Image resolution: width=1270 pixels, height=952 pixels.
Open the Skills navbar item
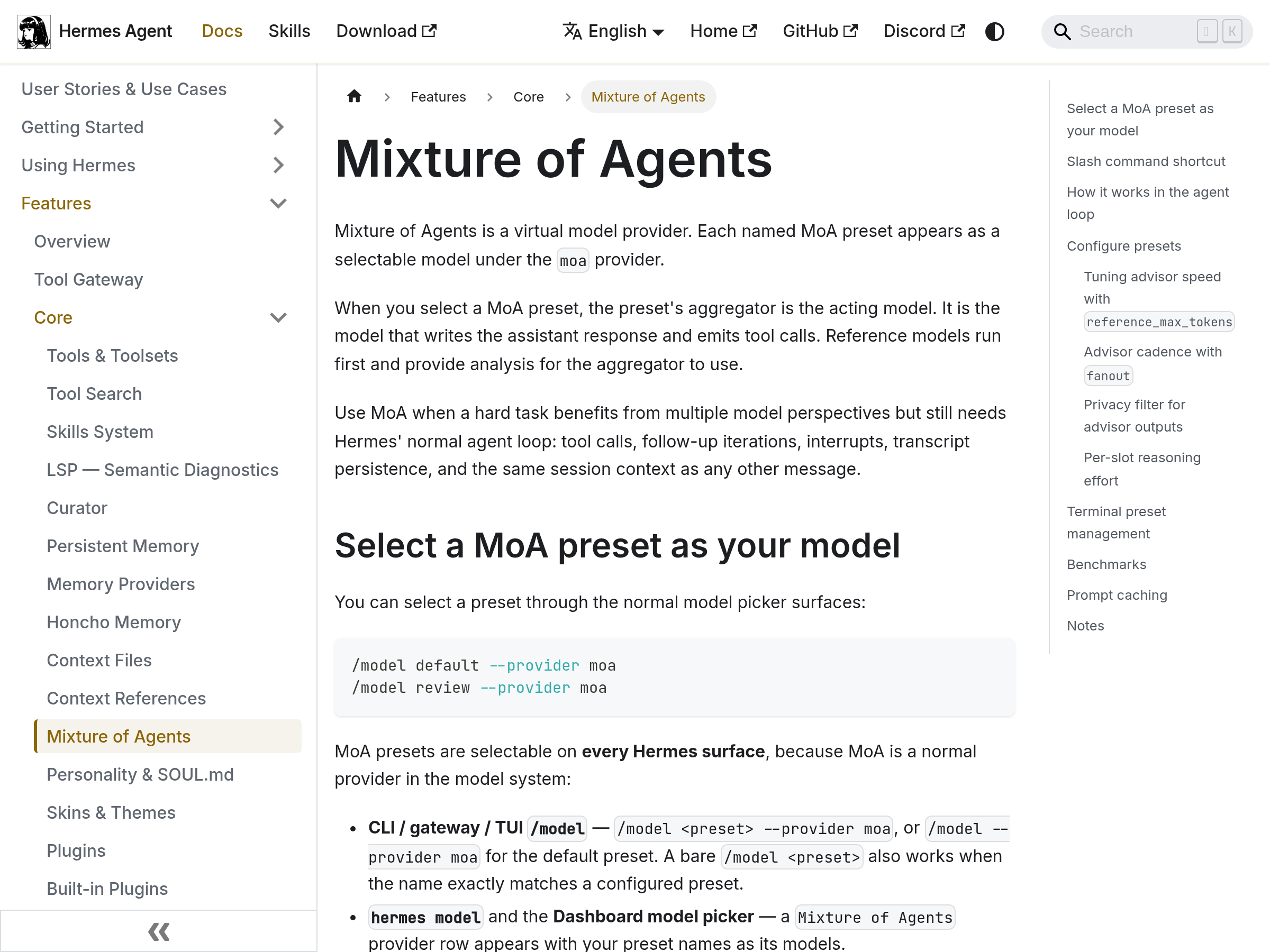tap(289, 32)
